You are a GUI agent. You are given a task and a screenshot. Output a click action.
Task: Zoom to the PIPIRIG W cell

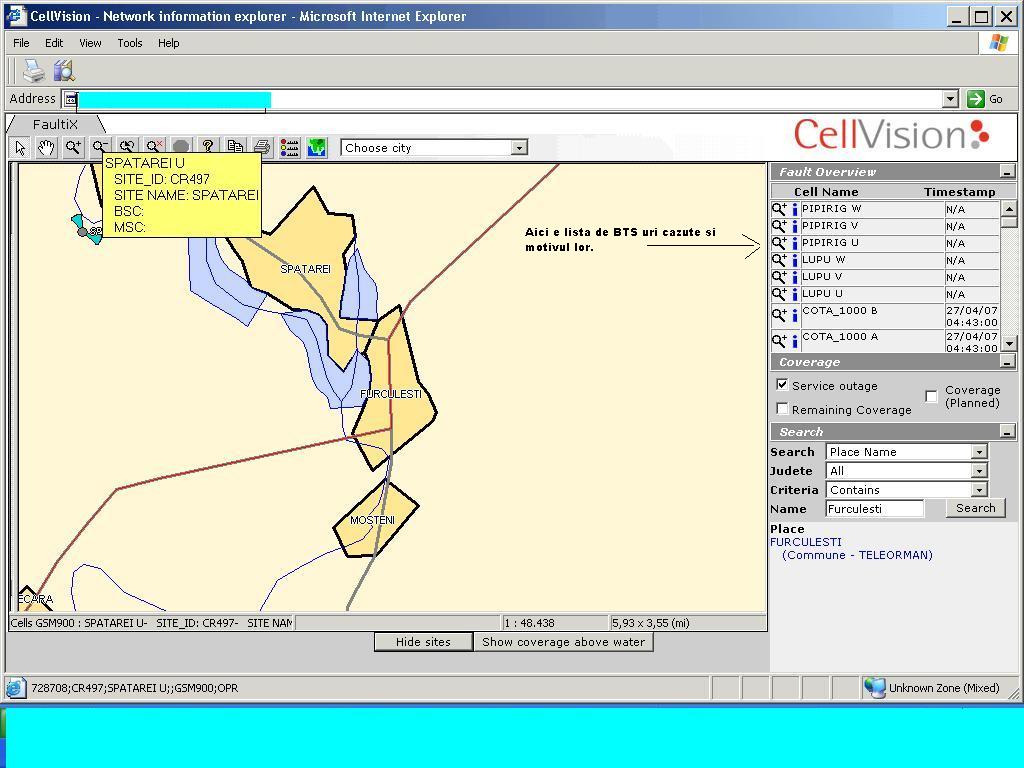pos(779,209)
